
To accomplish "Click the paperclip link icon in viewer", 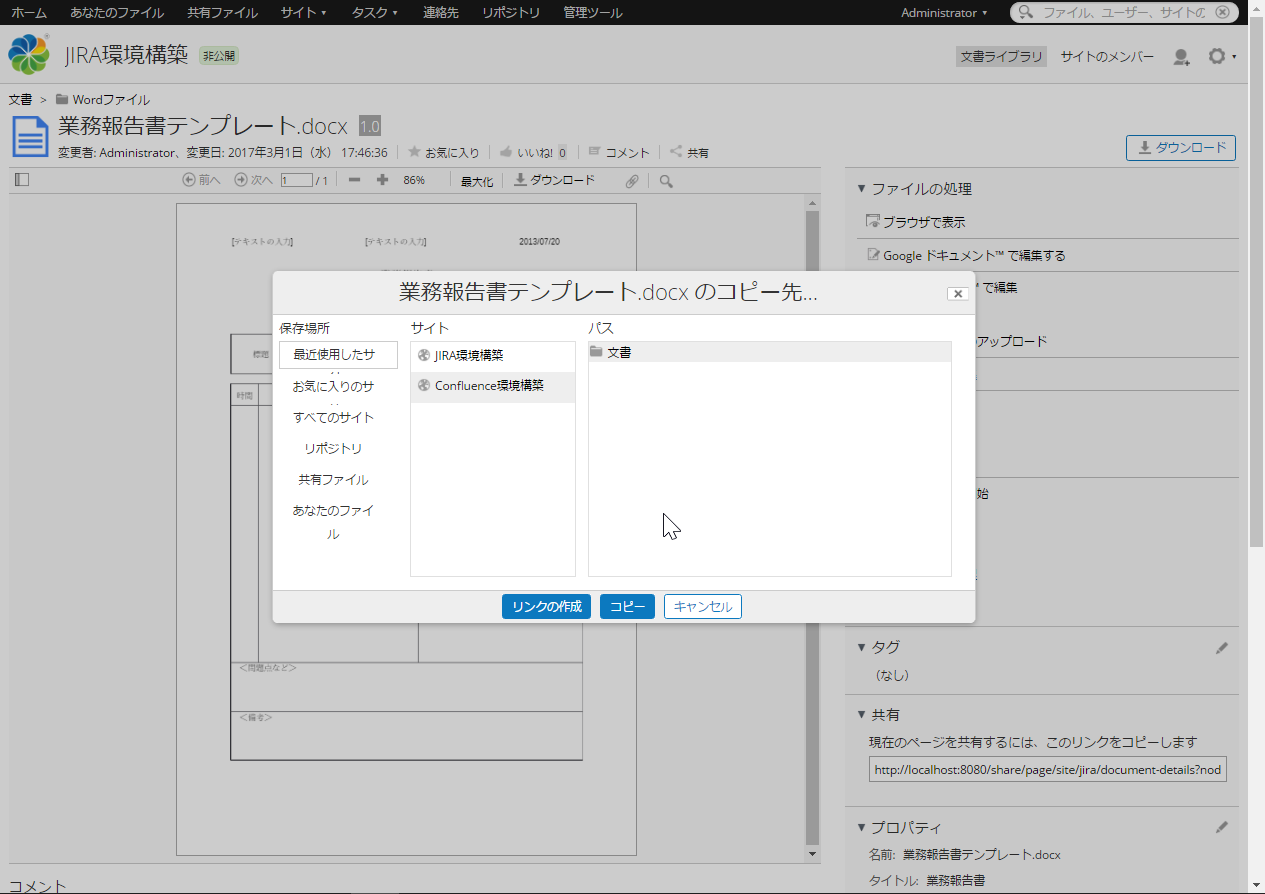I will [631, 181].
